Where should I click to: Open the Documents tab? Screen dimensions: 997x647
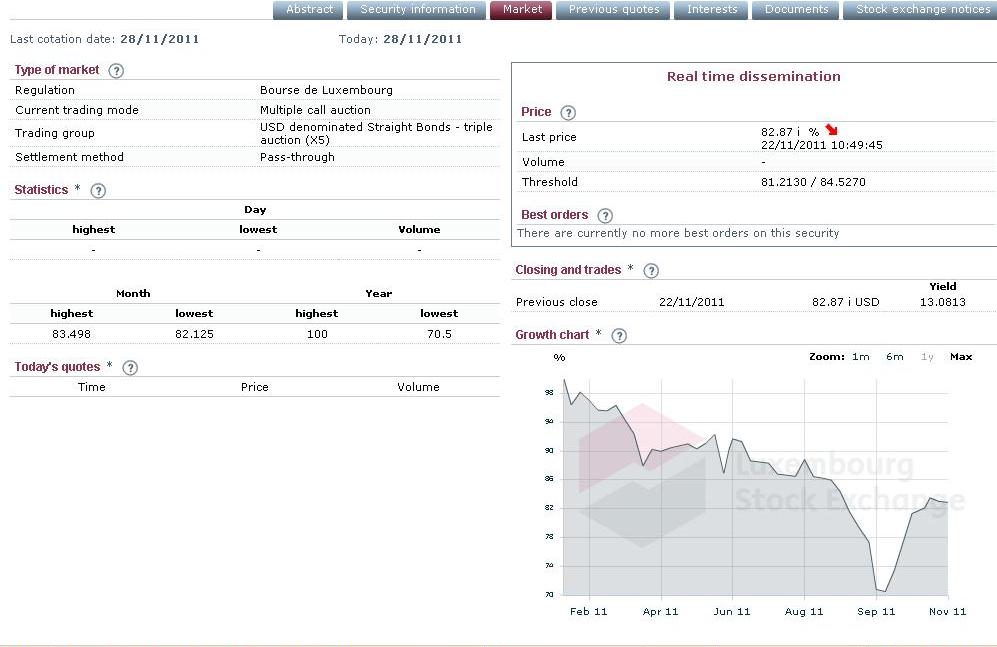tap(796, 10)
